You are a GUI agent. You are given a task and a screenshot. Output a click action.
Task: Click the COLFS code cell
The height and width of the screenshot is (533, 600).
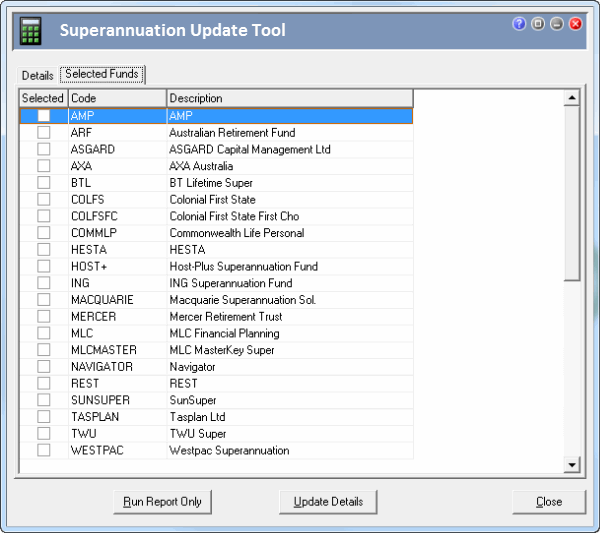click(x=117, y=200)
